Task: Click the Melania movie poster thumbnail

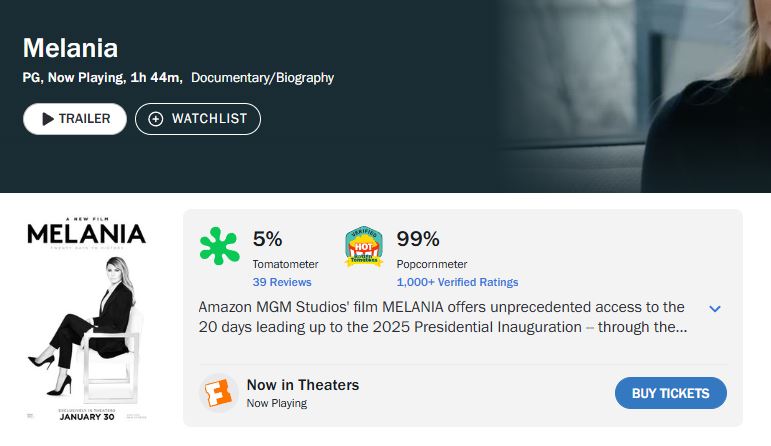Action: (x=86, y=318)
